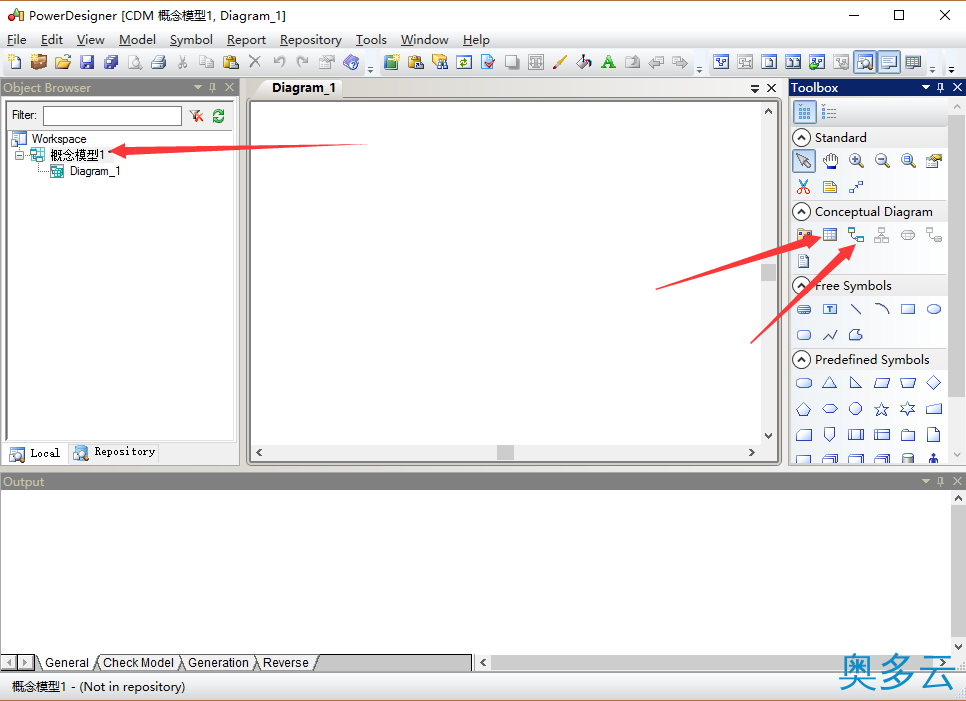This screenshot has height=701, width=966.
Task: Collapse the Conceptual Diagram toolbox section
Action: 801,211
